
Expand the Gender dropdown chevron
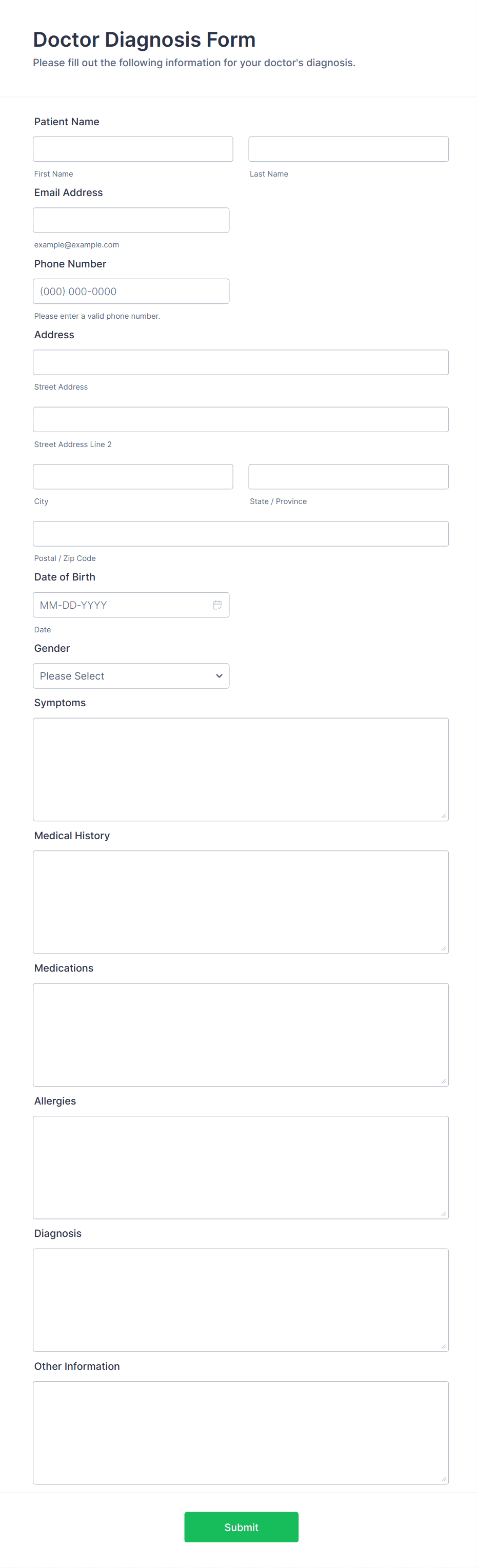[x=219, y=675]
